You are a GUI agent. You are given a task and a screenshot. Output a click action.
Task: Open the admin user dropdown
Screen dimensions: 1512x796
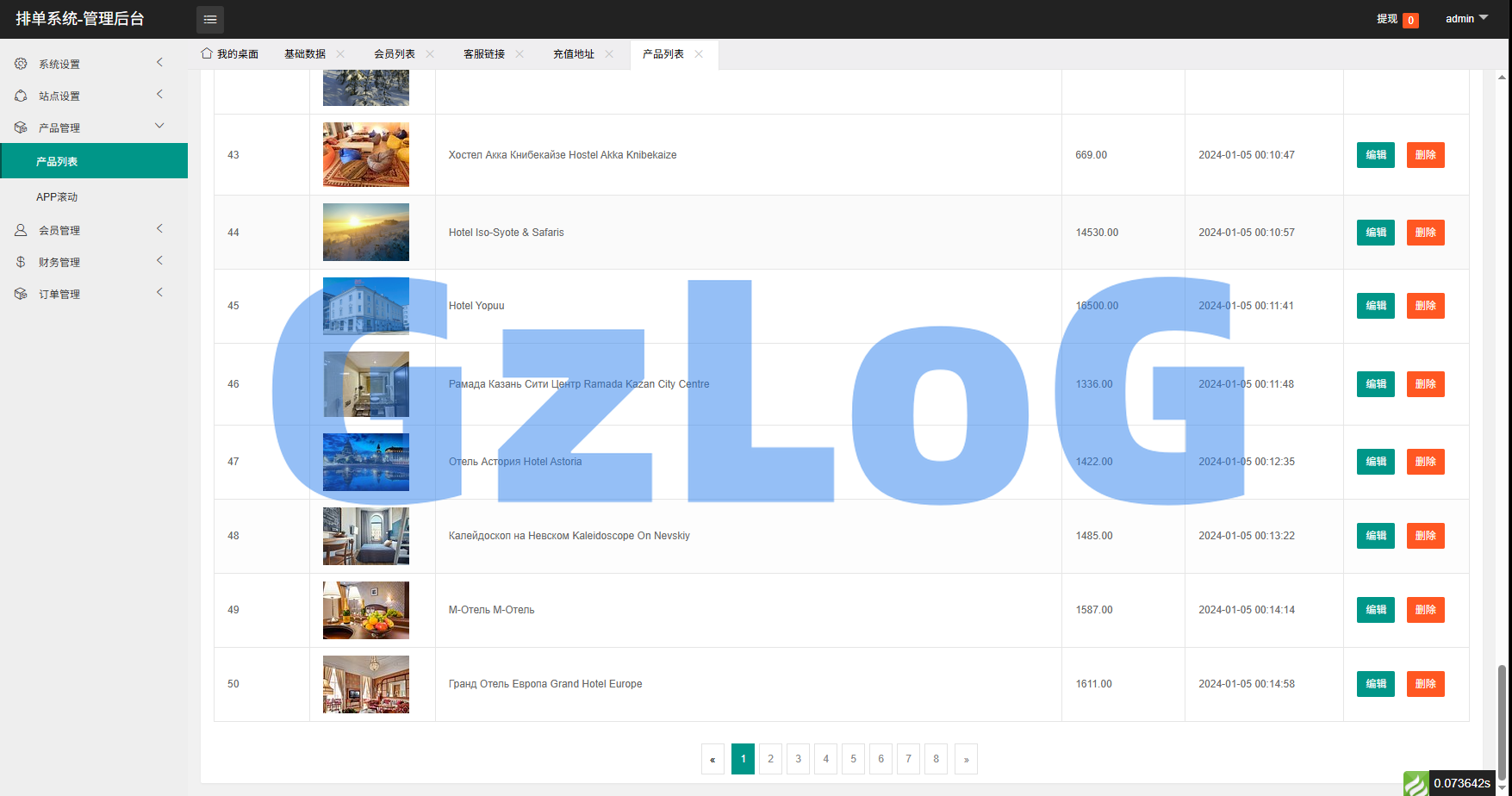click(x=1466, y=19)
